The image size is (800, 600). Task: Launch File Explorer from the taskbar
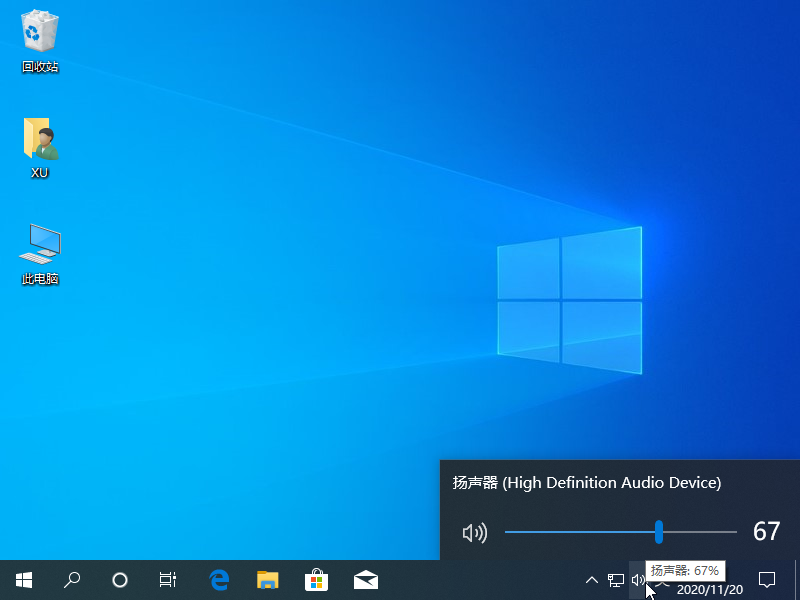pyautogui.click(x=267, y=580)
